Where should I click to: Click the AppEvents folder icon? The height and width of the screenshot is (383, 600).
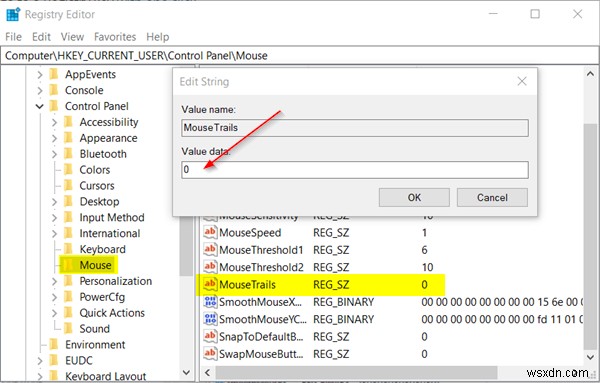[54, 74]
